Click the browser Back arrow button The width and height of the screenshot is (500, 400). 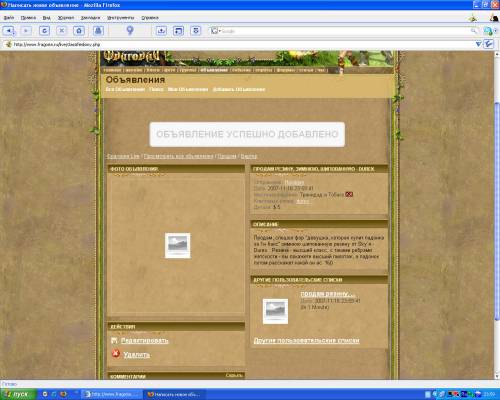[7, 31]
